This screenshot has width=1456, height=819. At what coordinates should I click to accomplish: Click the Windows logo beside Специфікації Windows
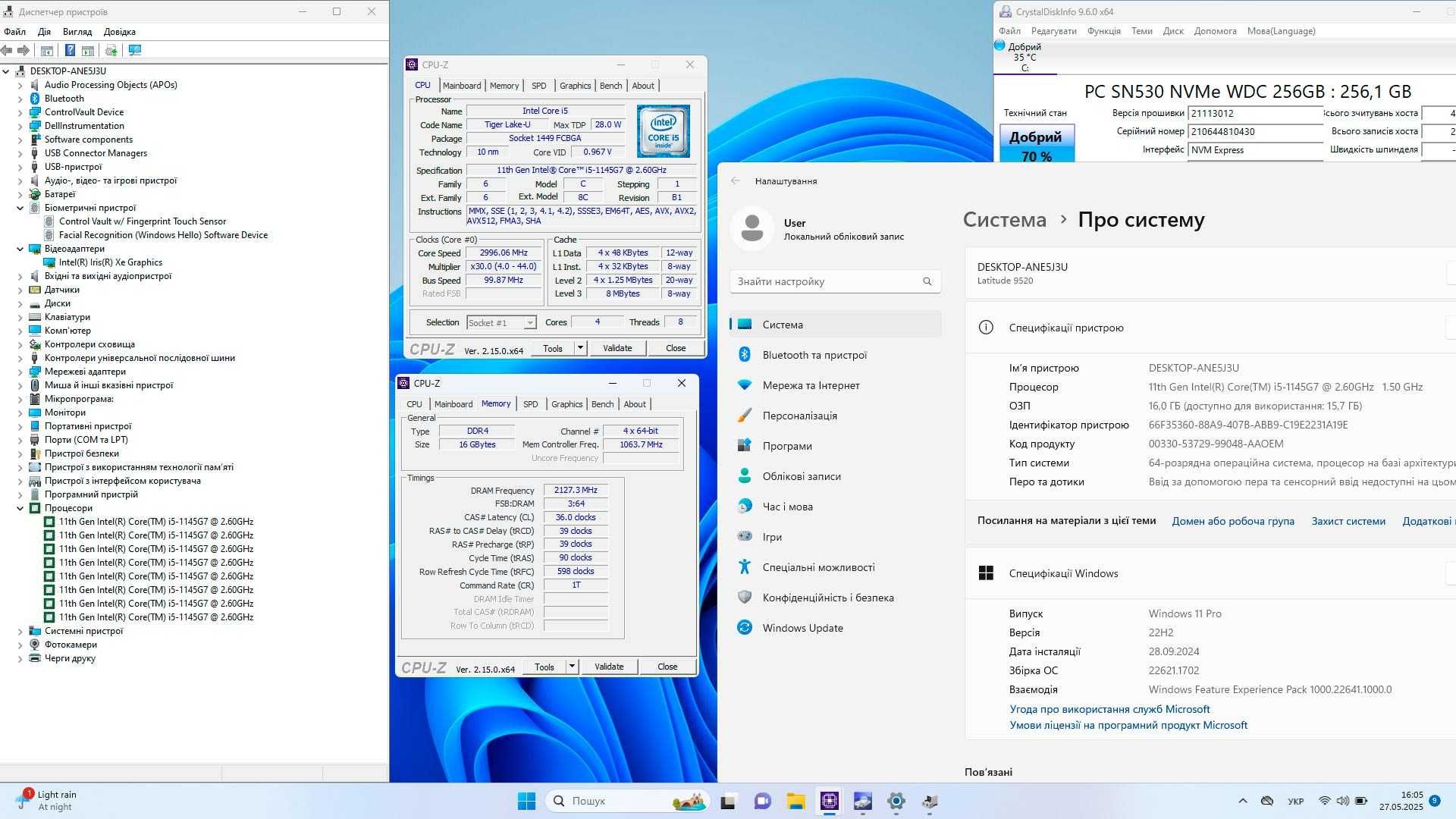986,573
